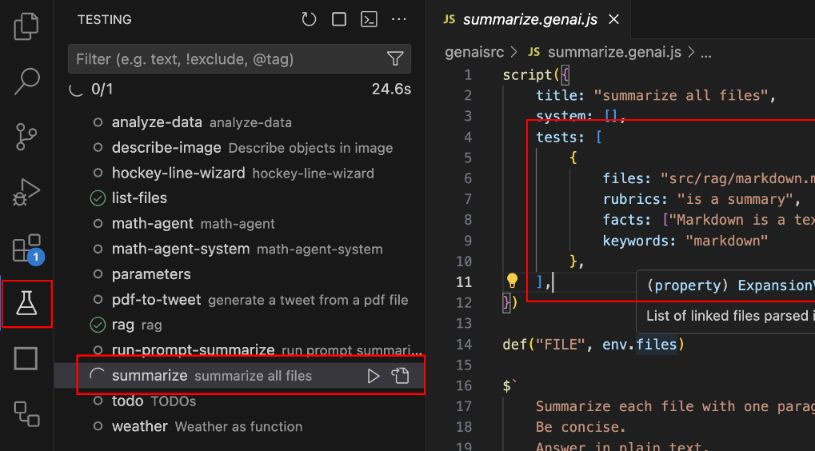
Task: Click the TESTING panel title
Action: (x=104, y=20)
